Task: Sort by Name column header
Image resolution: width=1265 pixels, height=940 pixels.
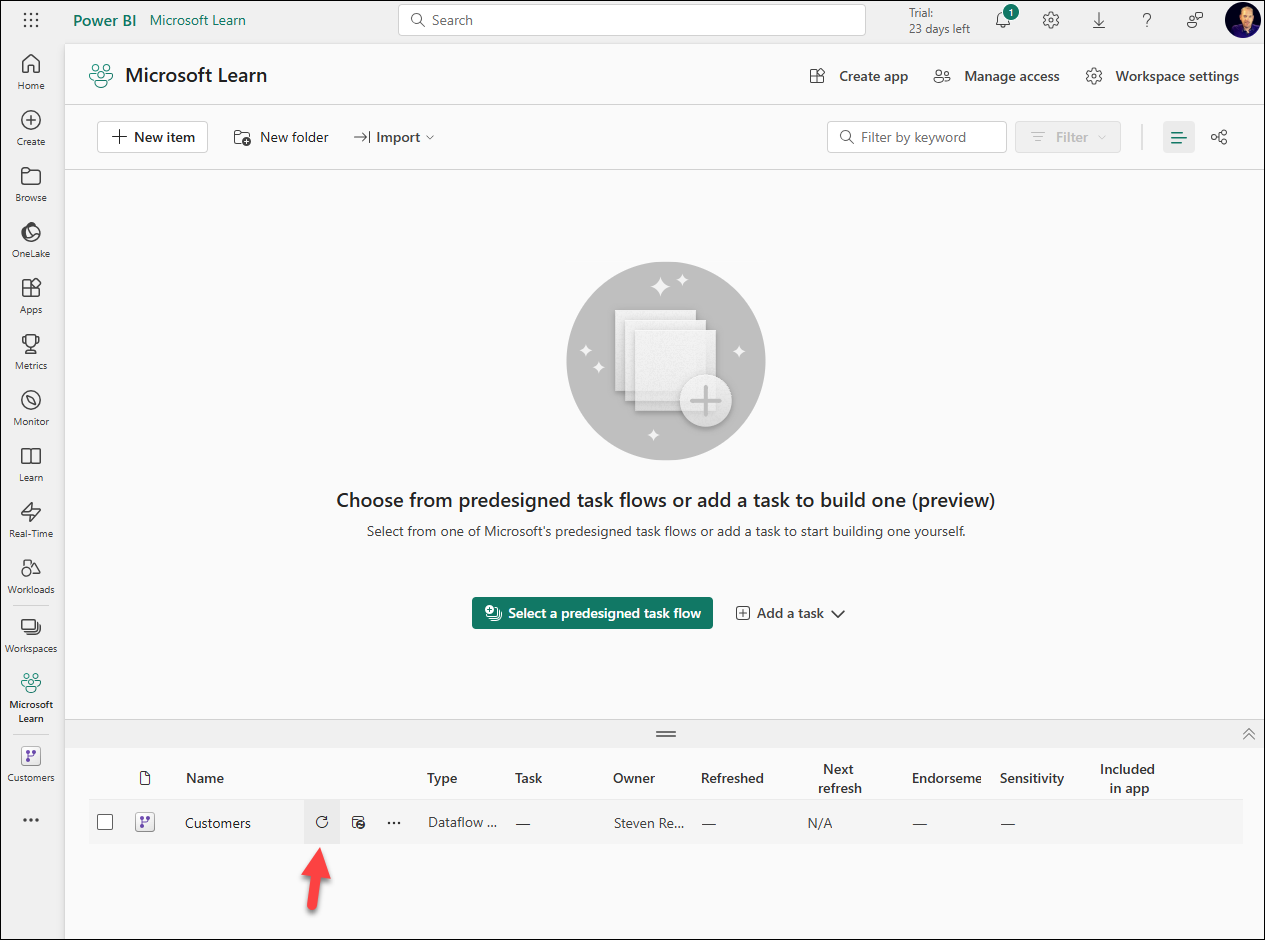Action: click(205, 778)
